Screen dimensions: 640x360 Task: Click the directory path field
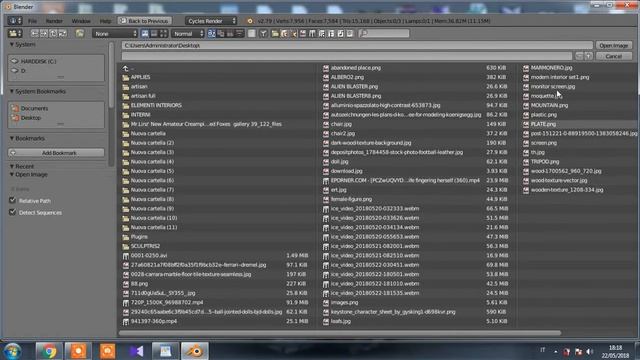357,46
